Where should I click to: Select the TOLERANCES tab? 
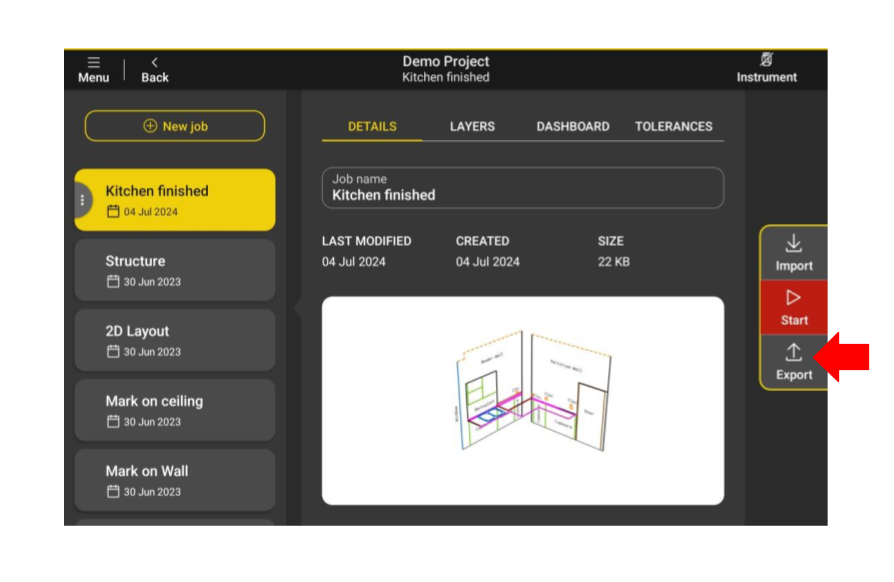click(x=673, y=127)
